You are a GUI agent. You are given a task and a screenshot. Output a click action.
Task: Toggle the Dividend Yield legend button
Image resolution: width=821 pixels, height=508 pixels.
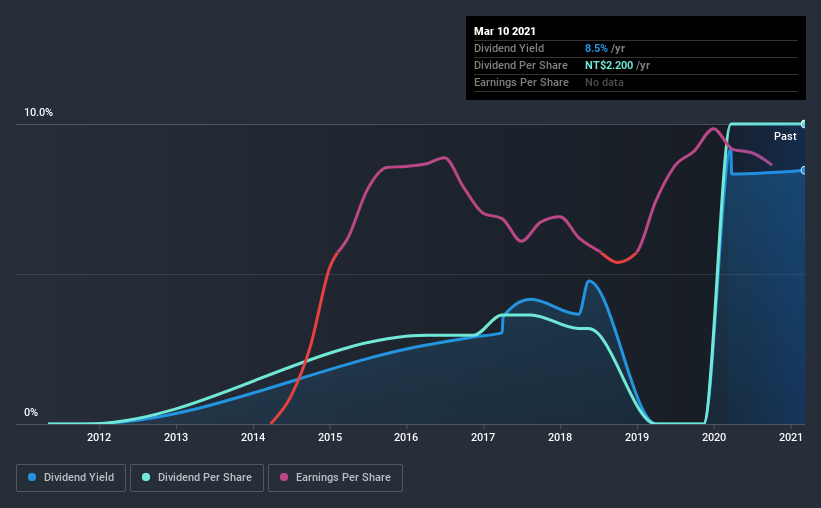[71, 478]
